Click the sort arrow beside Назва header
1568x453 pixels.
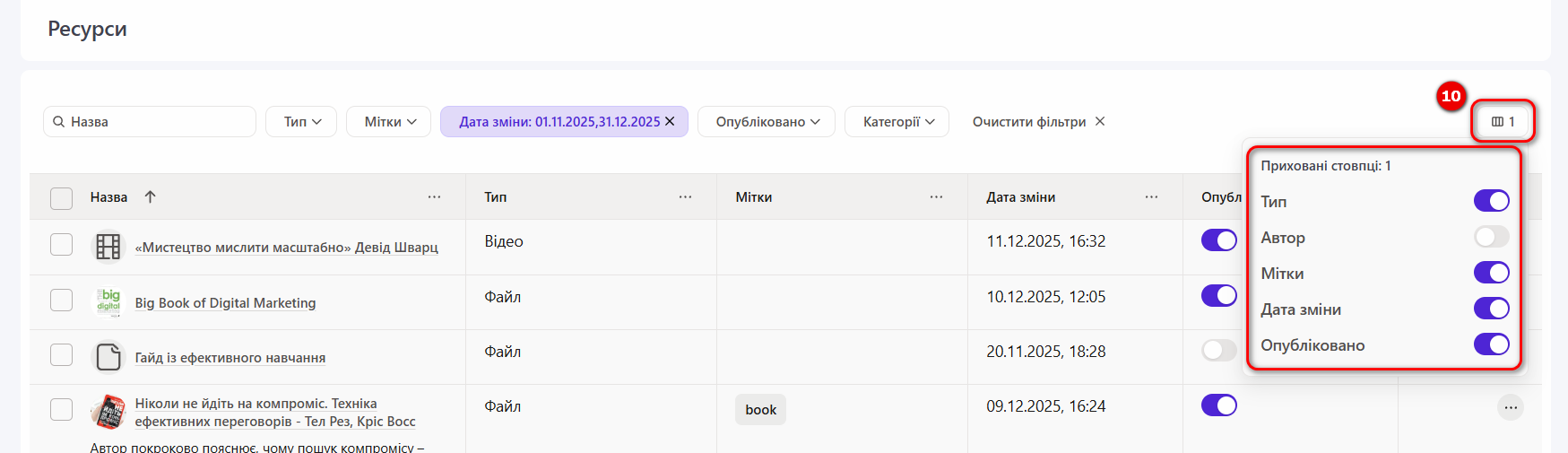click(151, 196)
